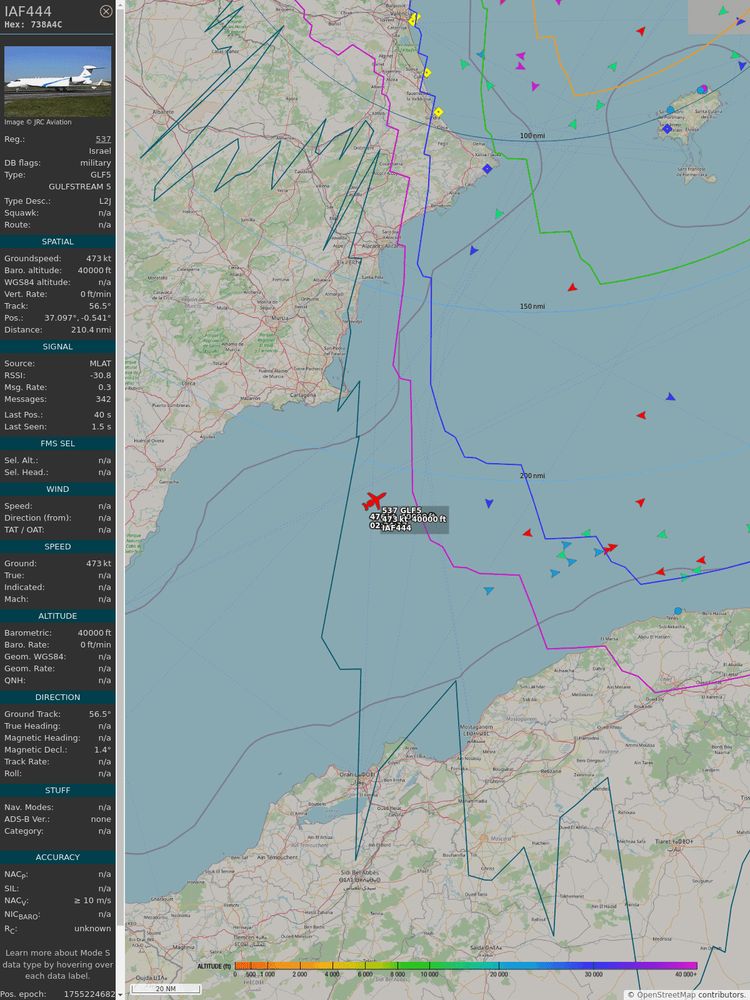Select the magenta-cyan circle marker at northern Ibiza
Image resolution: width=750 pixels, height=1000 pixels.
(x=702, y=89)
